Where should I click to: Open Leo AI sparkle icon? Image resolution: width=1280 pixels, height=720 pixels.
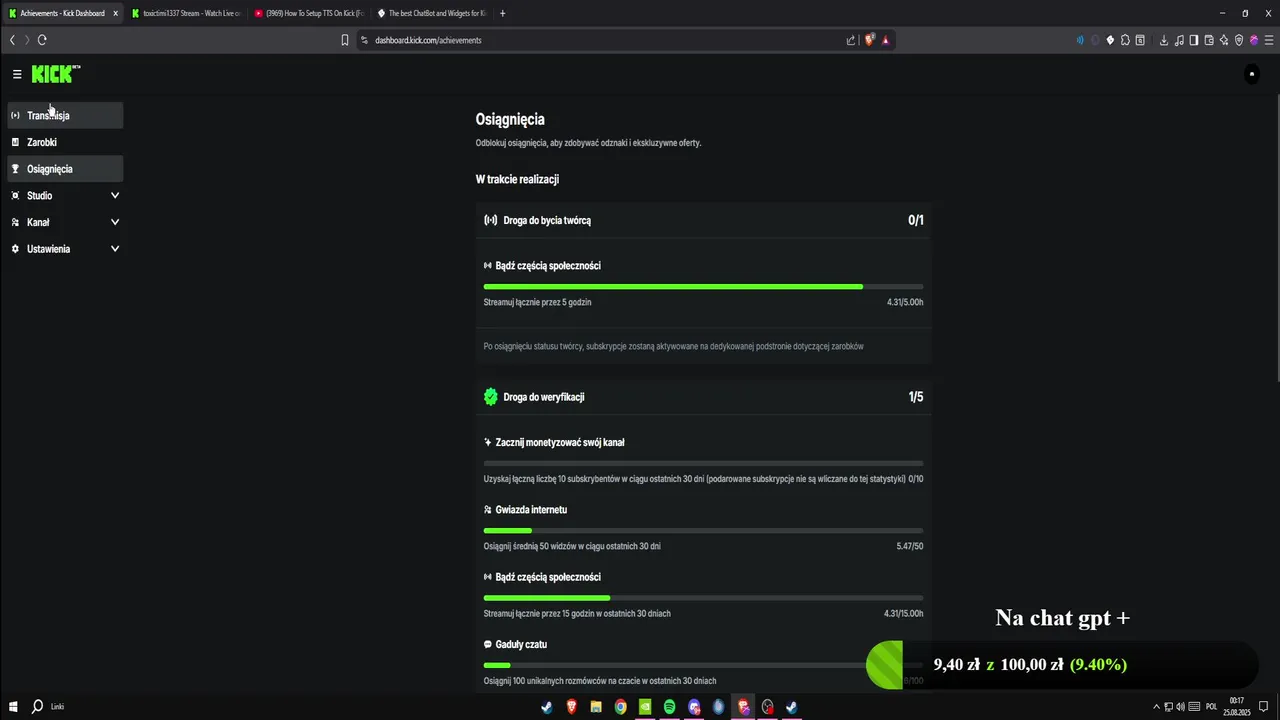pos(1224,40)
